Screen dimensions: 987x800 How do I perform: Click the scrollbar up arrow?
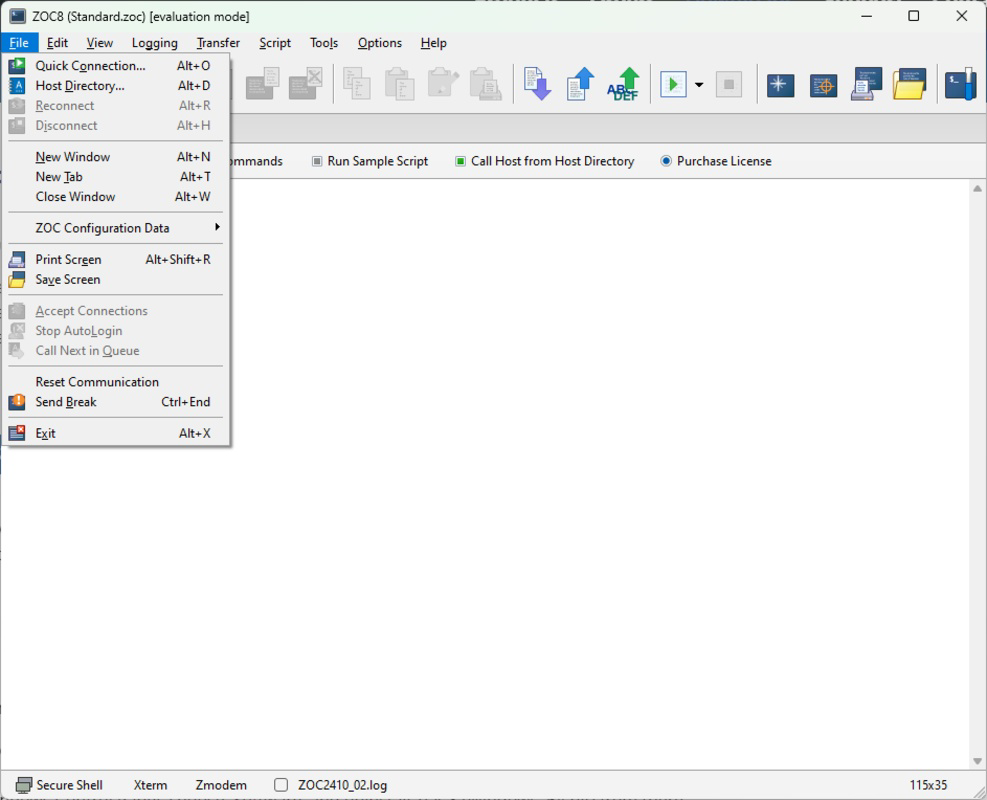[977, 188]
